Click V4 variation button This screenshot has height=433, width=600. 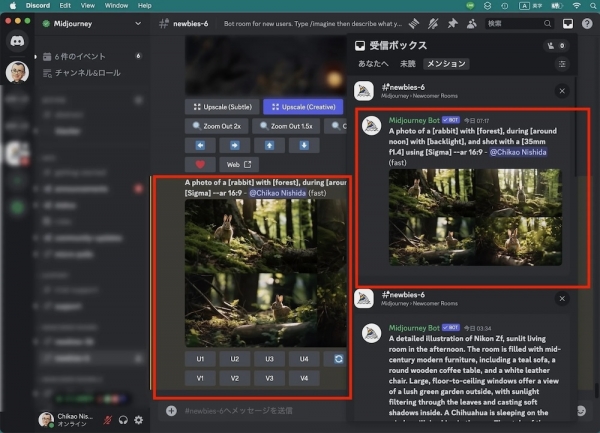click(x=304, y=378)
